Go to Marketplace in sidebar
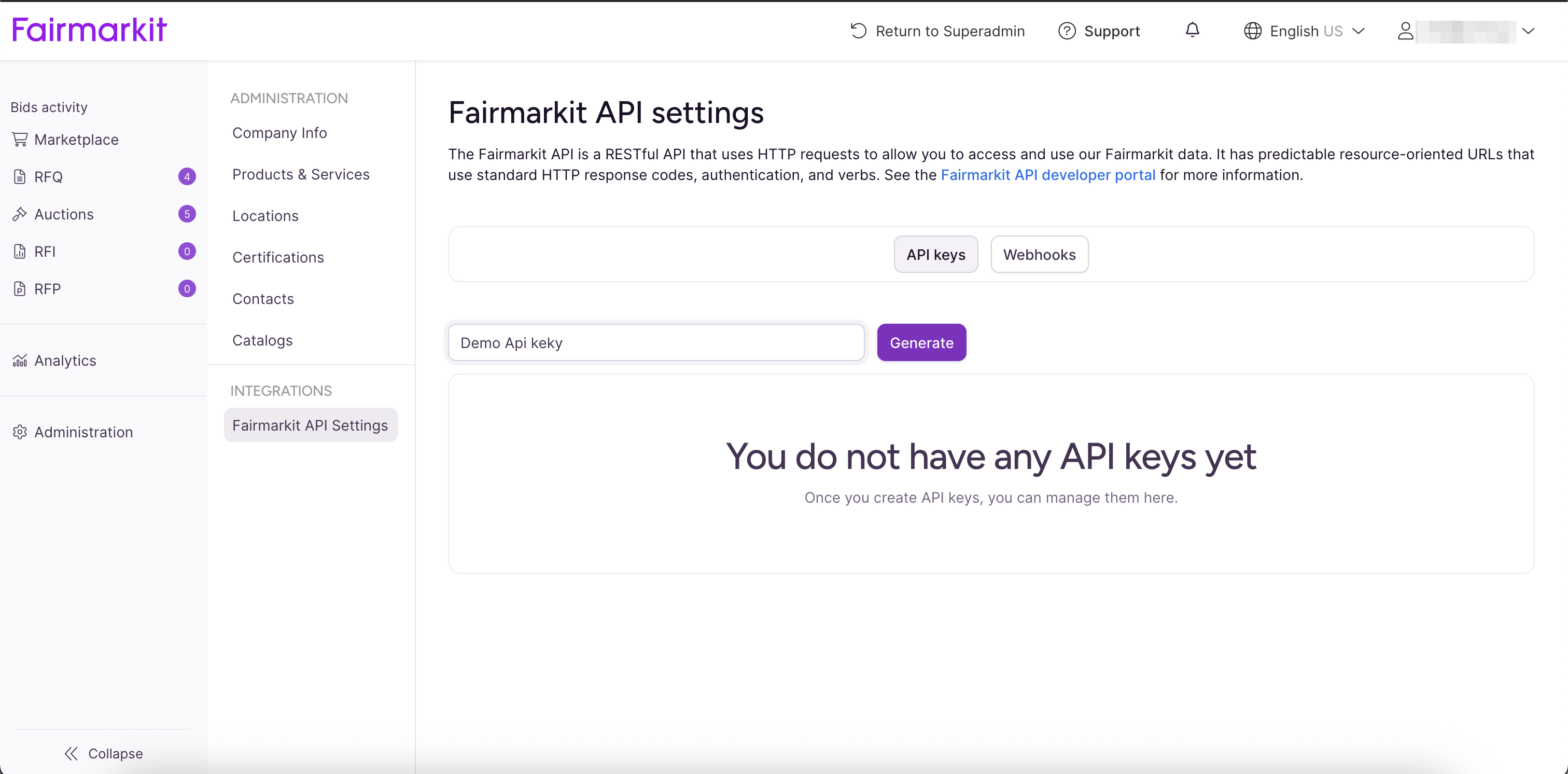The width and height of the screenshot is (1568, 774). tap(76, 140)
